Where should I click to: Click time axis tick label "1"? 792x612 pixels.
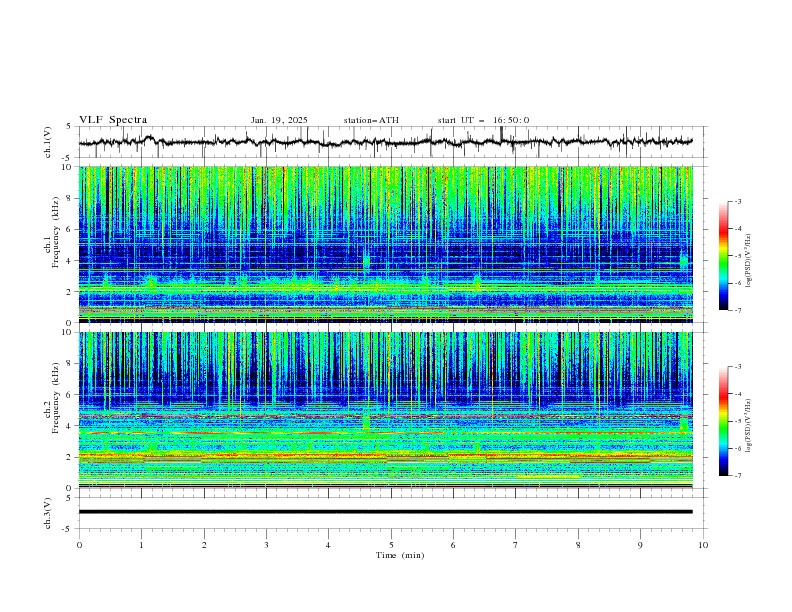click(141, 545)
